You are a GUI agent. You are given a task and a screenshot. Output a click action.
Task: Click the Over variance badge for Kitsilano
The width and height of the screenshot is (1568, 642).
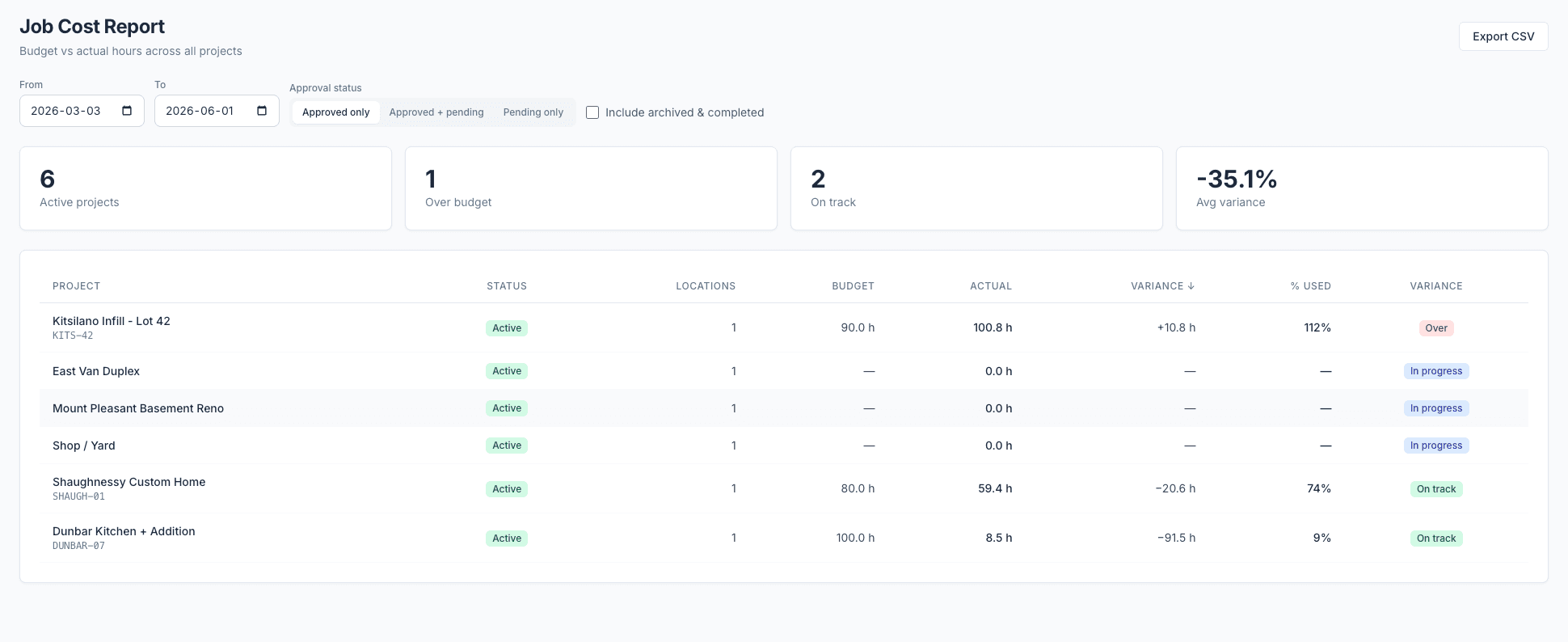pos(1436,328)
